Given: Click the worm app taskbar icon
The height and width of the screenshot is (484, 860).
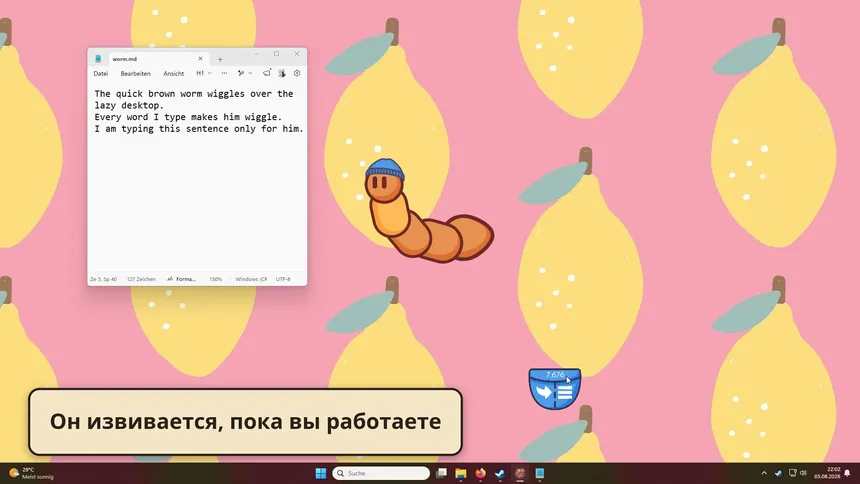Looking at the screenshot, I should (x=520, y=473).
